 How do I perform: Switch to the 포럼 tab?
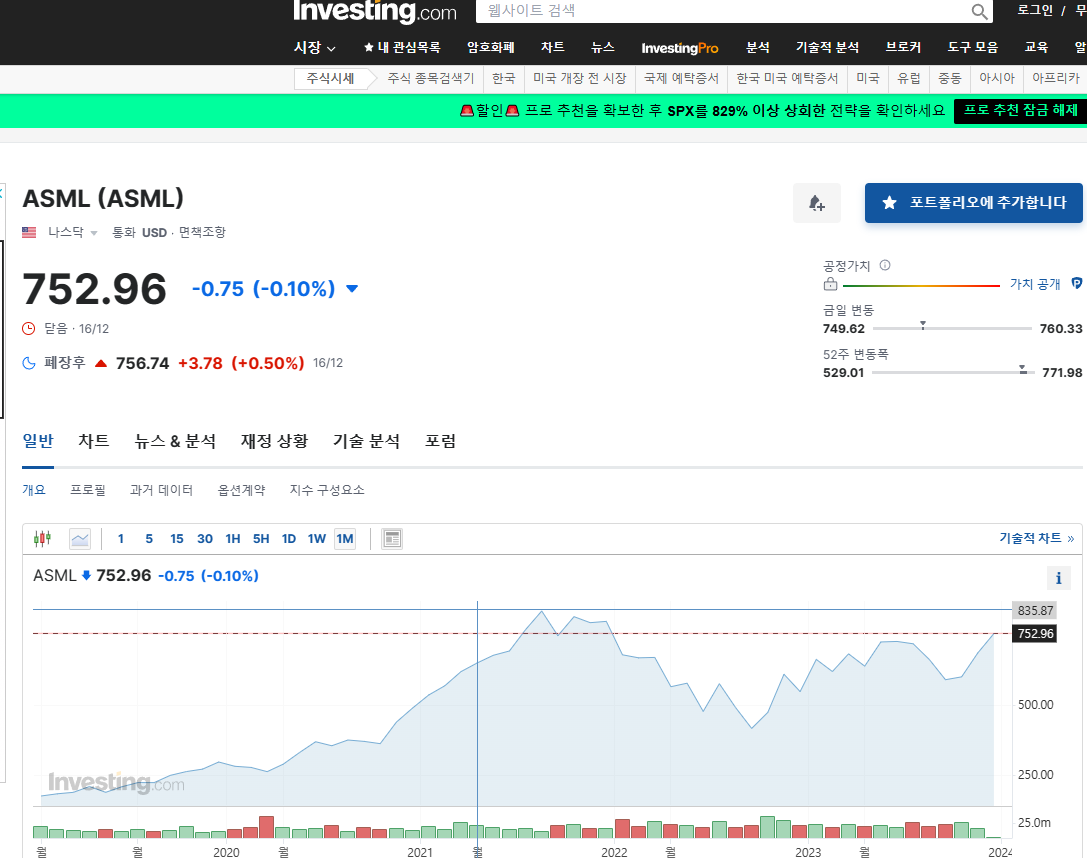[440, 441]
